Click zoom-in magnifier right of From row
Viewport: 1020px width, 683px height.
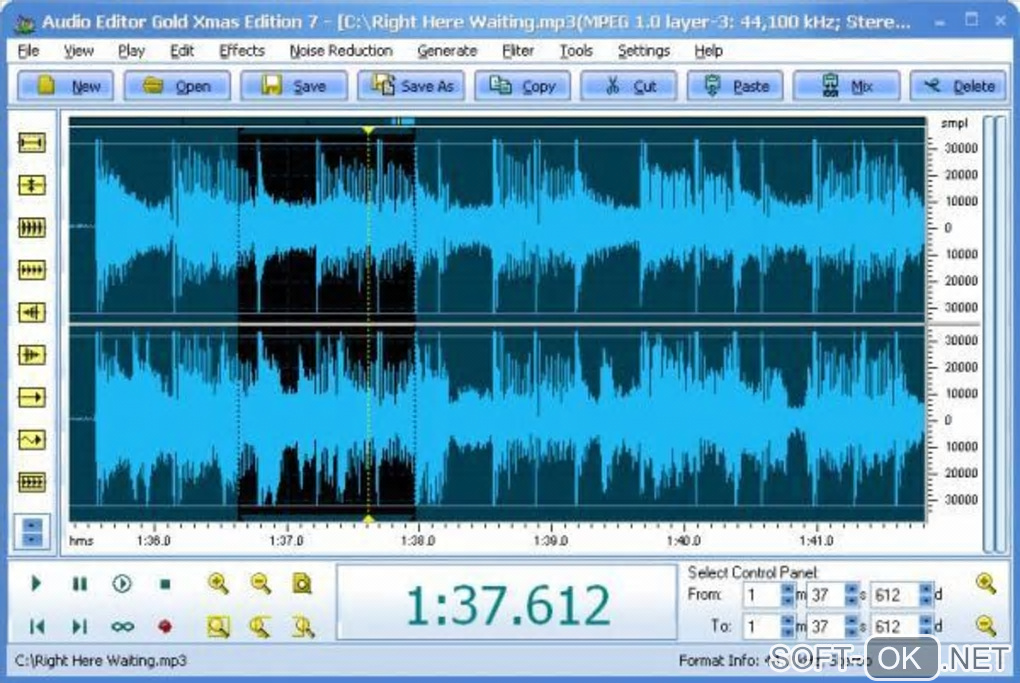click(x=986, y=583)
